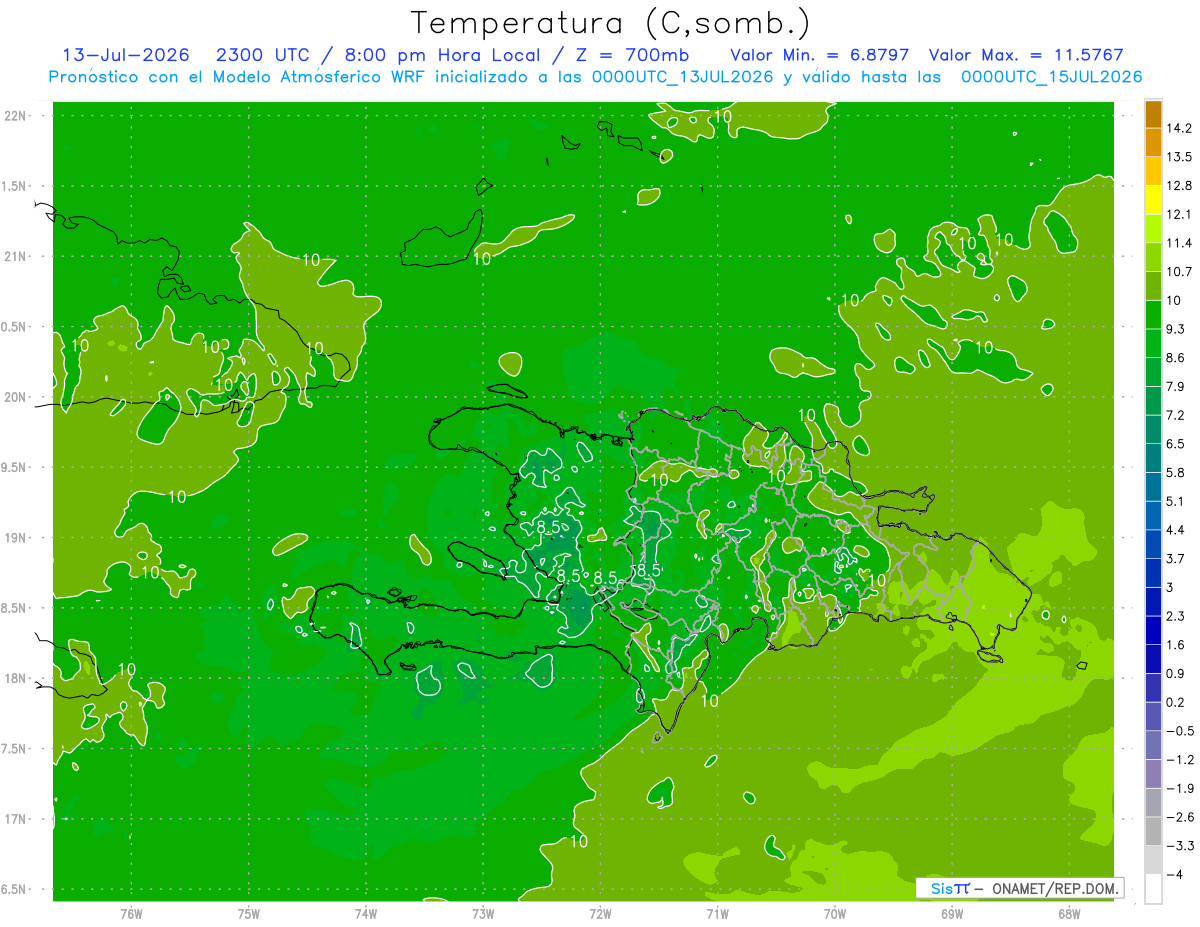
Task: Click legend value "-0.5"
Action: click(1180, 731)
